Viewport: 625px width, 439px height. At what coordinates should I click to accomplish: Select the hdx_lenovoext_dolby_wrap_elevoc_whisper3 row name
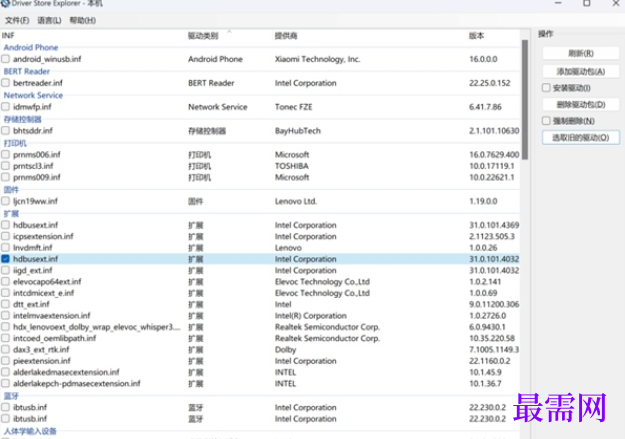point(96,327)
